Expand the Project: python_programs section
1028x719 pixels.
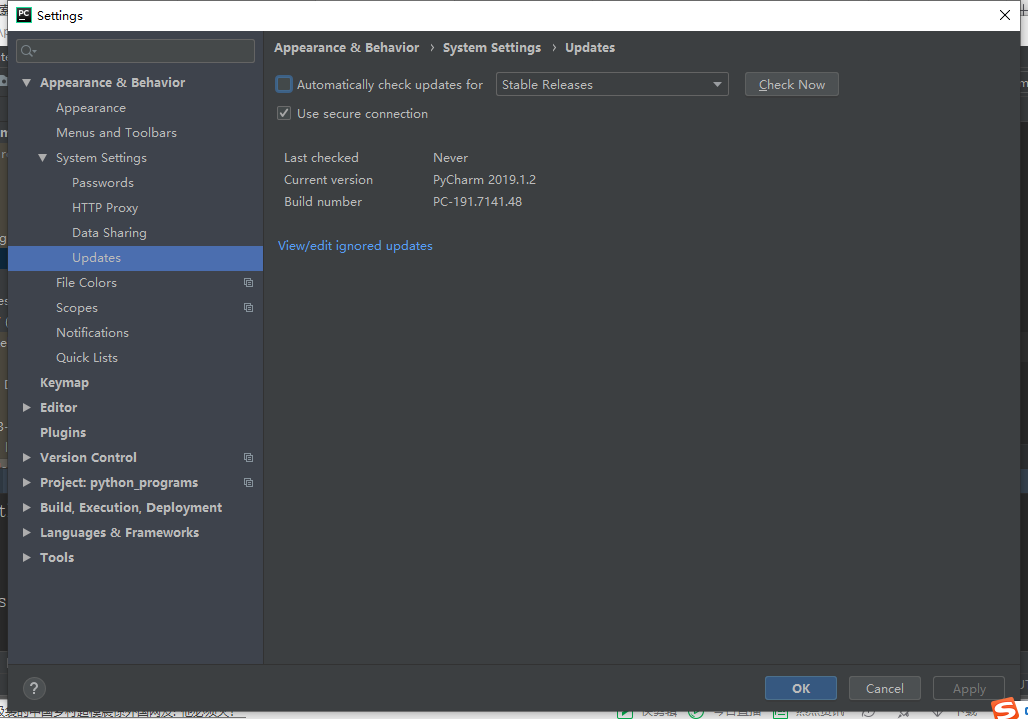(27, 482)
